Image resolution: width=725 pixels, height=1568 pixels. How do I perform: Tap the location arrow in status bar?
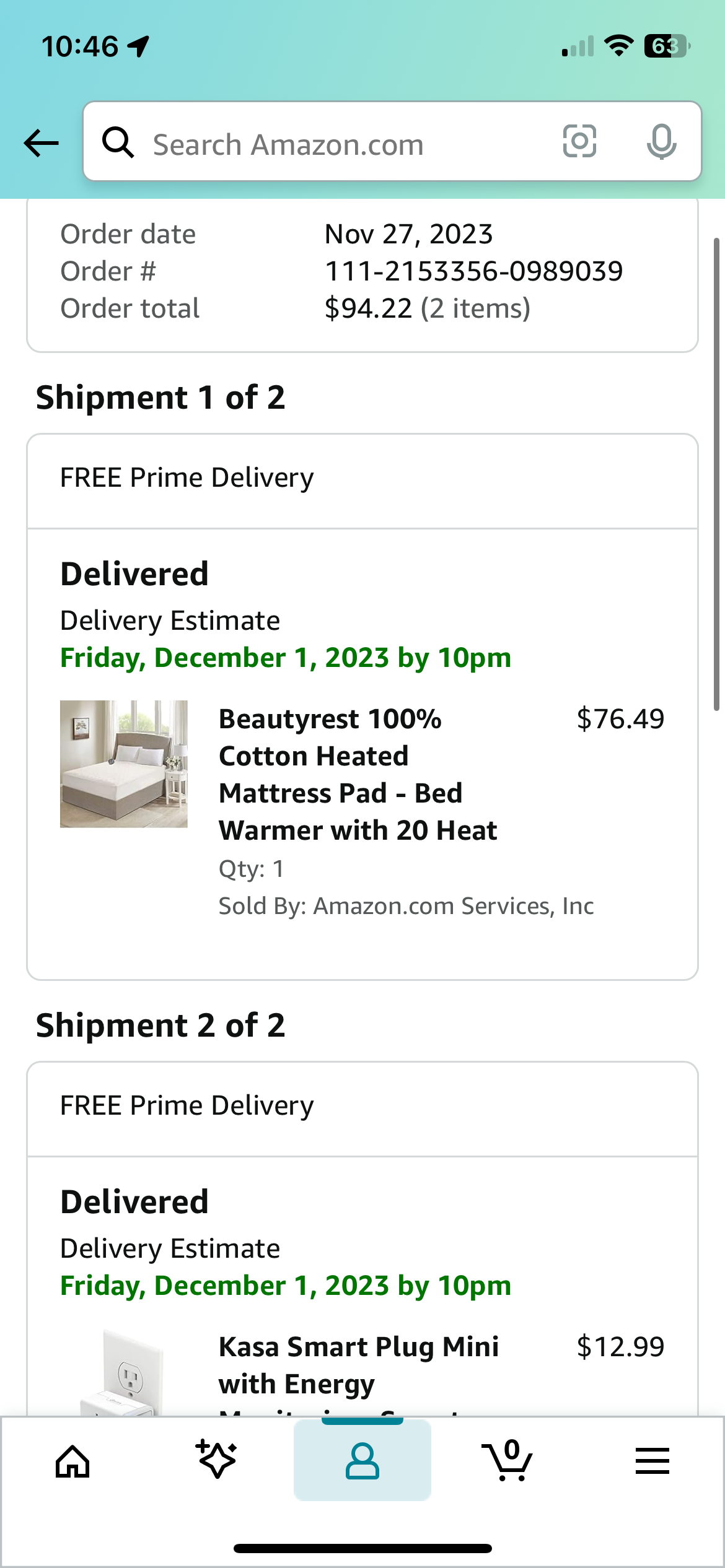point(139,46)
